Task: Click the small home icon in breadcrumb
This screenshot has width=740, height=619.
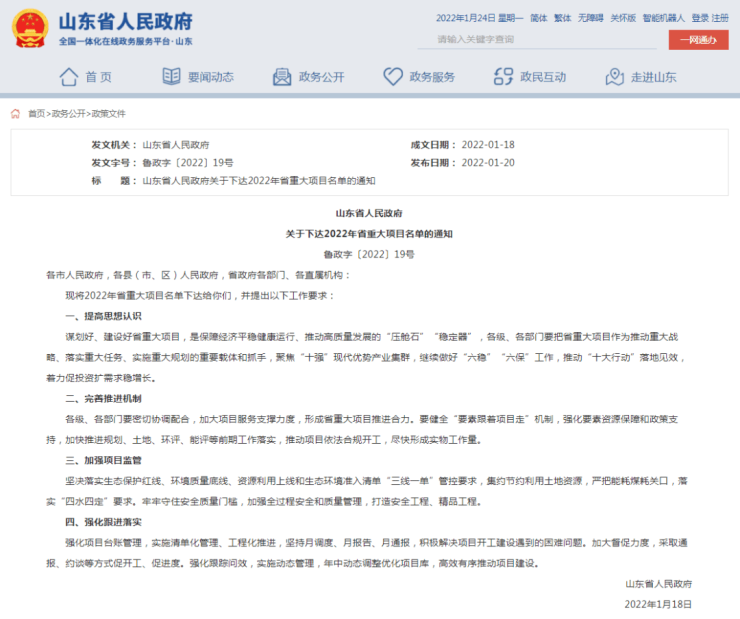Action: point(16,114)
